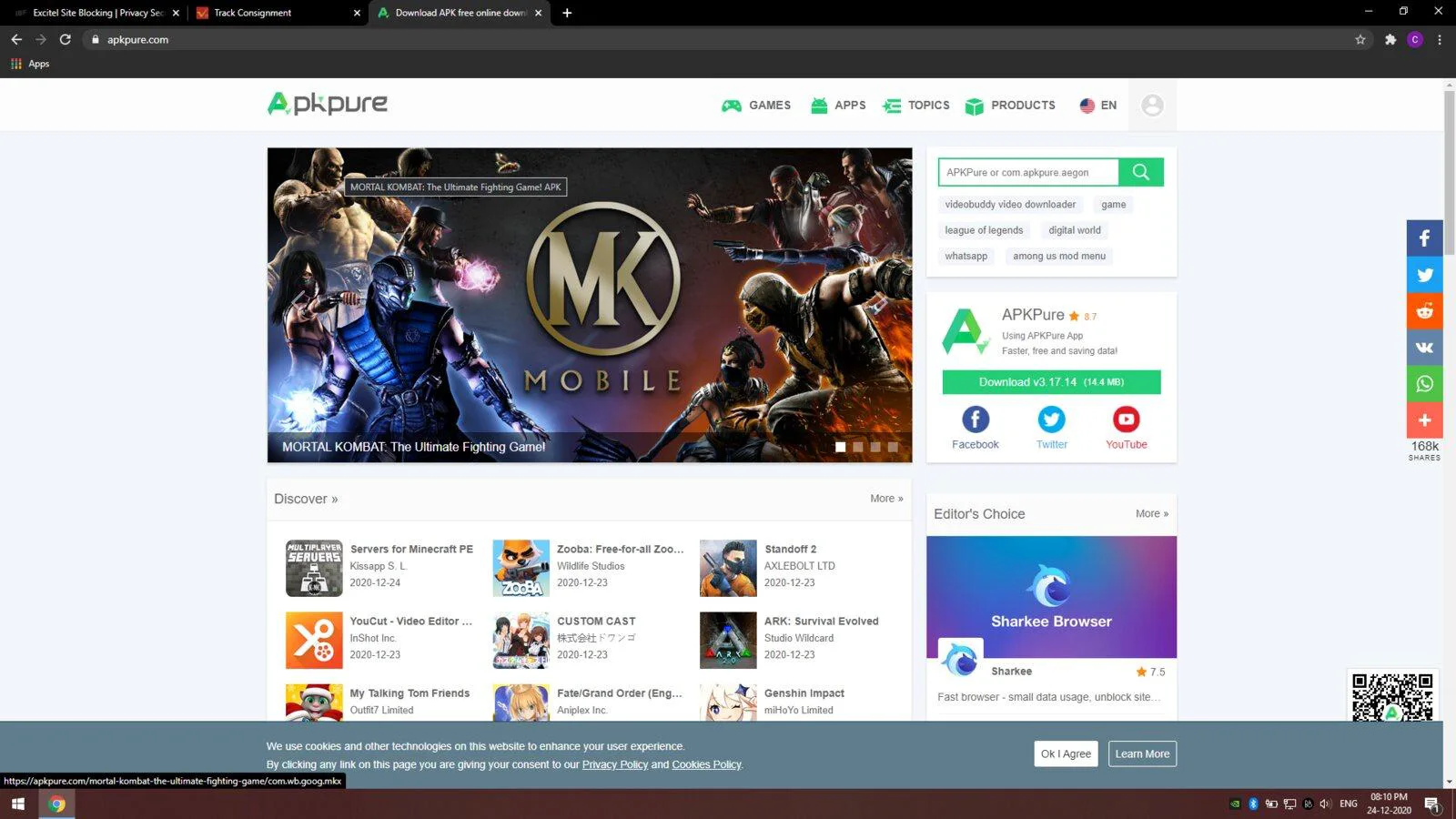This screenshot has height=819, width=1456.
Task: Open the Topics section
Action: tap(916, 106)
